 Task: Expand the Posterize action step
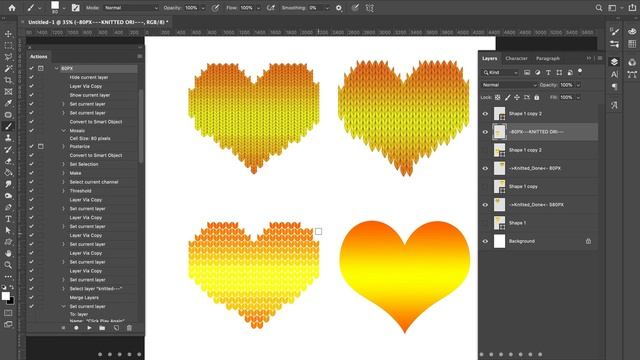(x=63, y=146)
